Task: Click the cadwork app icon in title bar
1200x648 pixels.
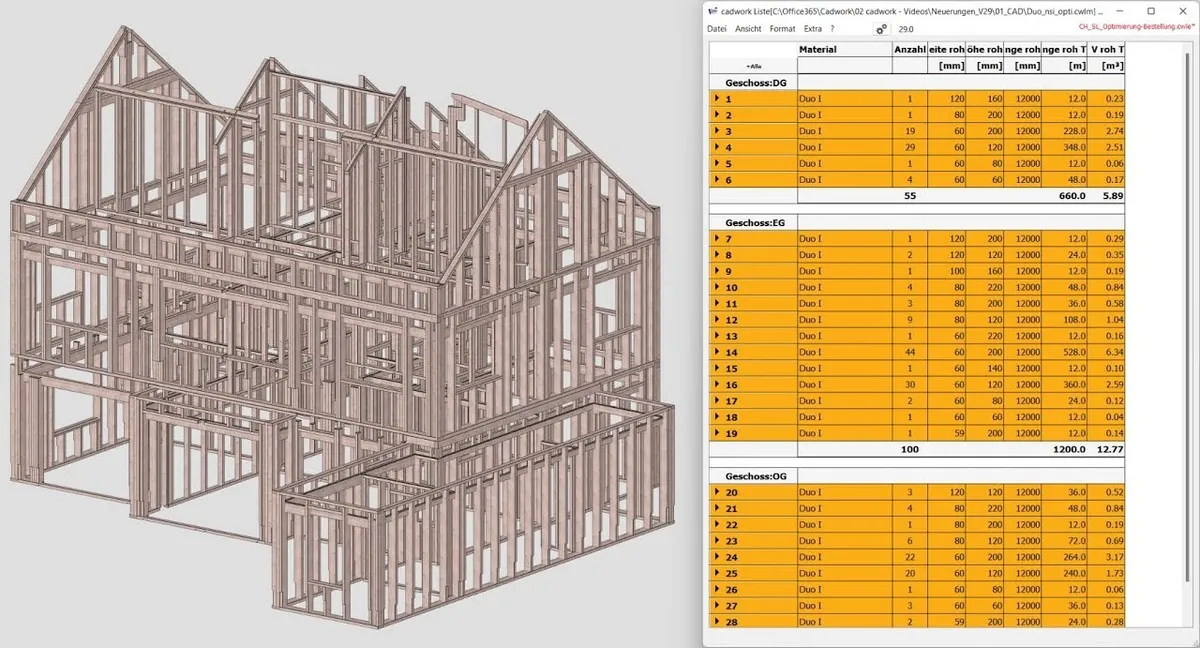Action: click(712, 10)
